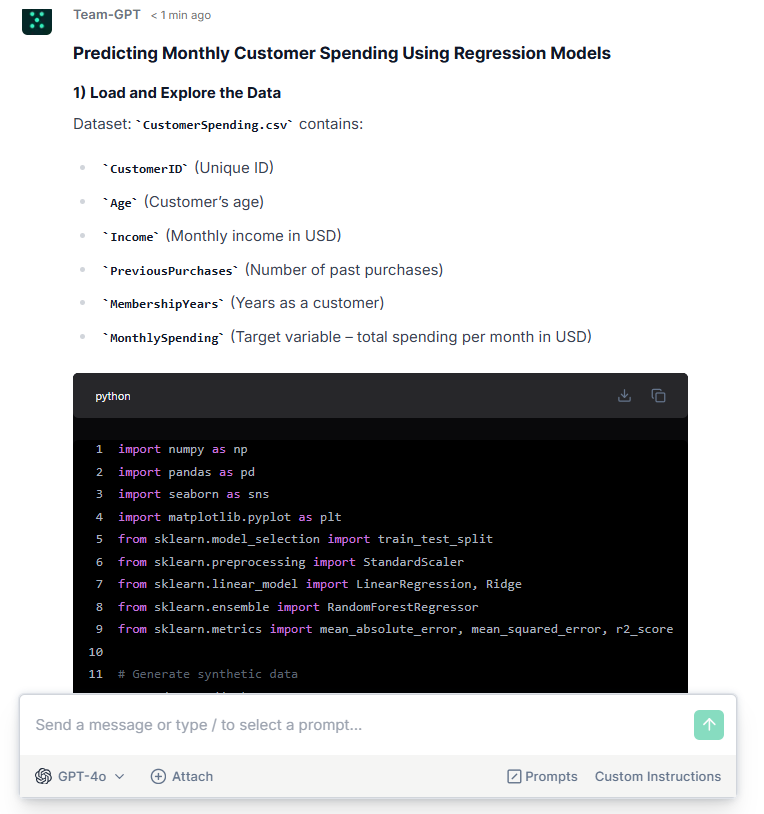Click the OpenAI logo by GPT-4o
The image size is (764, 814).
(44, 776)
